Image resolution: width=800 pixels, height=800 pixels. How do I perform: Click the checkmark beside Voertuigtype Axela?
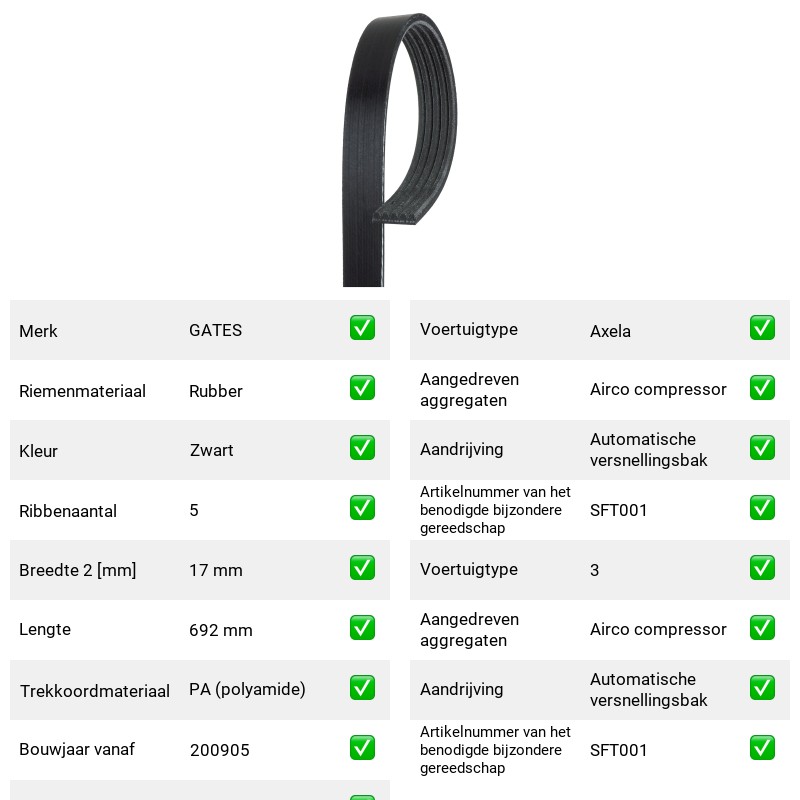click(x=762, y=328)
